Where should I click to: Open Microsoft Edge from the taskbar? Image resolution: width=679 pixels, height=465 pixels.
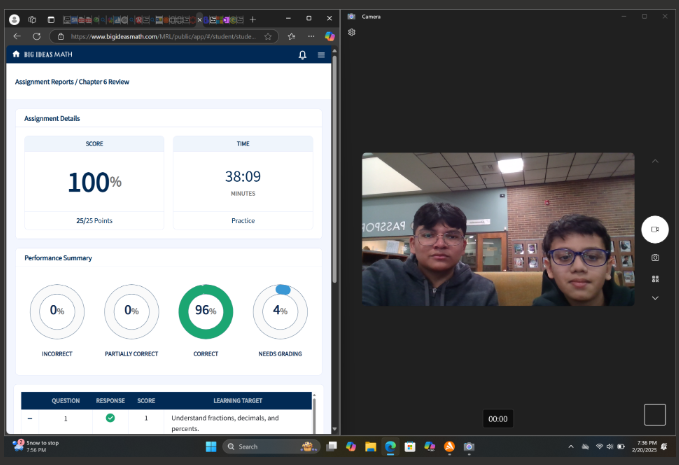[391, 446]
